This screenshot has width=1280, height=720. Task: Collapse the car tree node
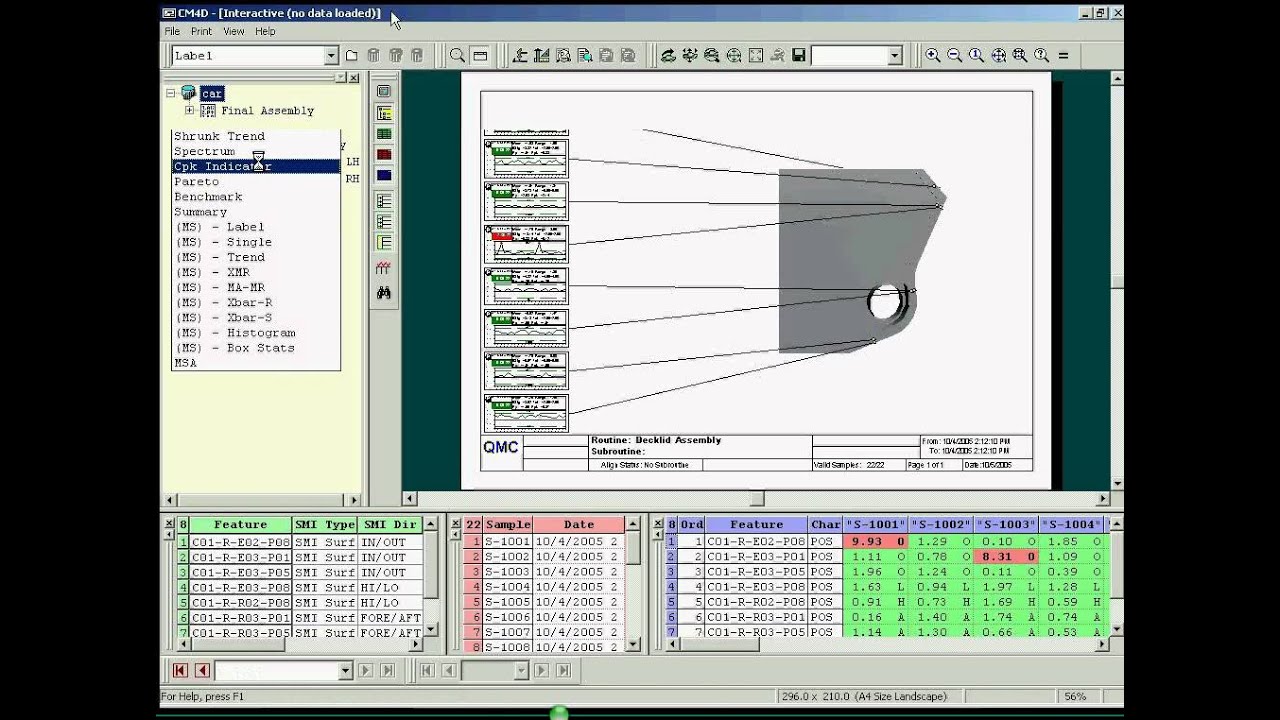coord(171,93)
